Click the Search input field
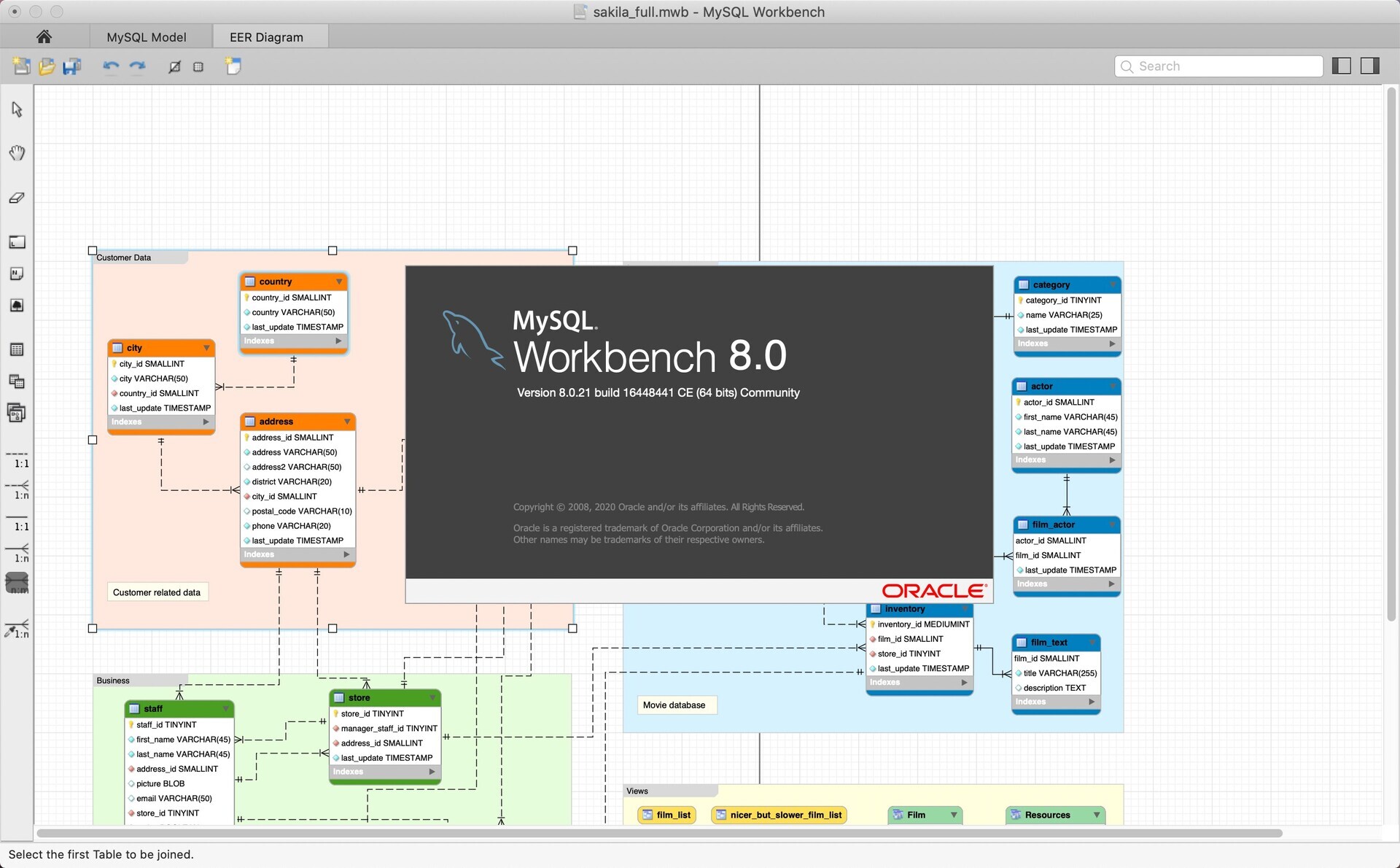1400x868 pixels. (1218, 66)
